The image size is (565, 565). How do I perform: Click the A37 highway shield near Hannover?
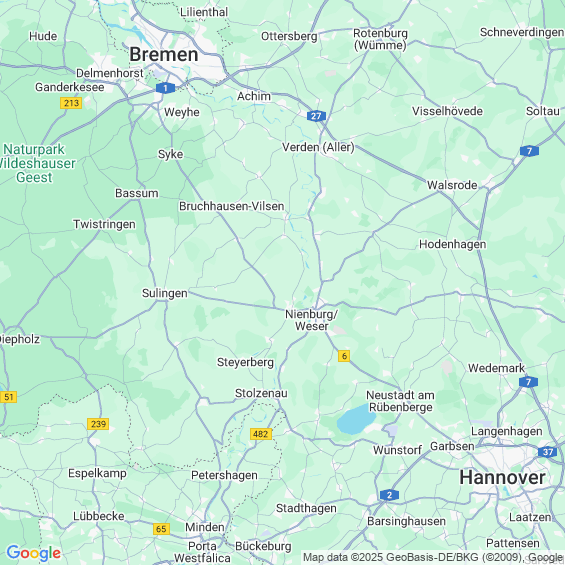pos(547,452)
